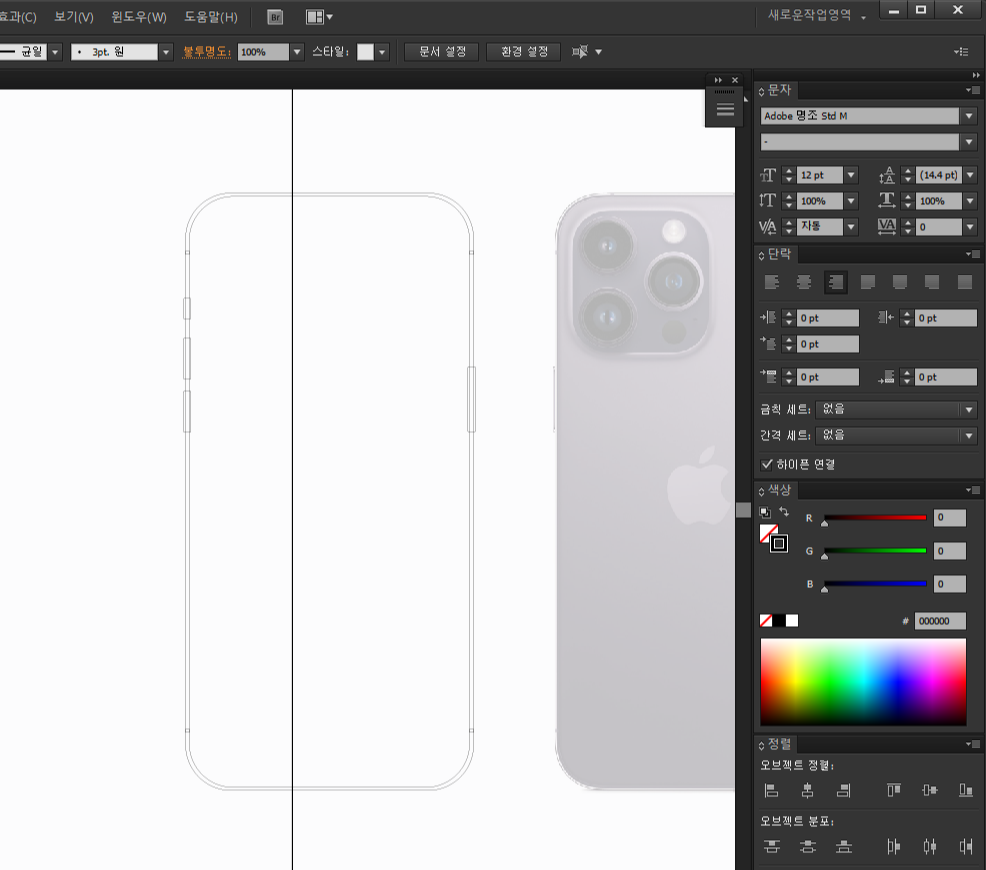
Task: Open the 효과(C) menu
Action: [18, 17]
